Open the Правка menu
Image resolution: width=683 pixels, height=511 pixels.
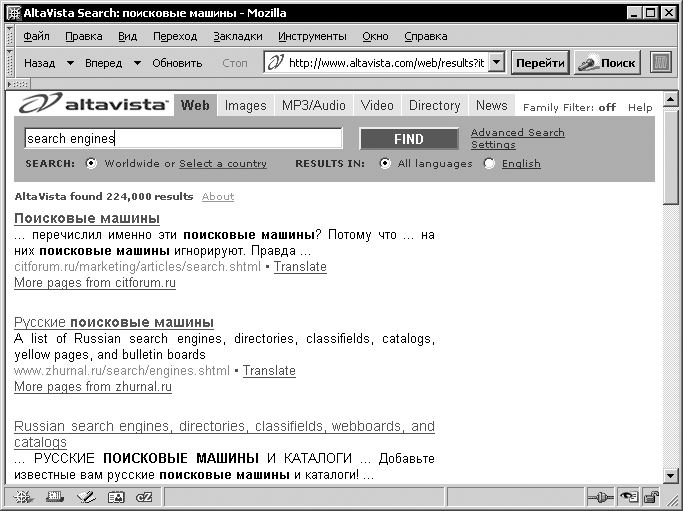(x=84, y=36)
